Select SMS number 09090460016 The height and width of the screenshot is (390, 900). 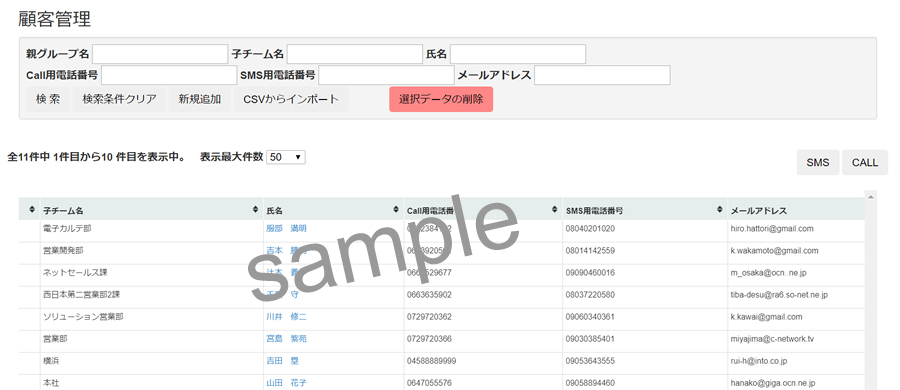590,273
